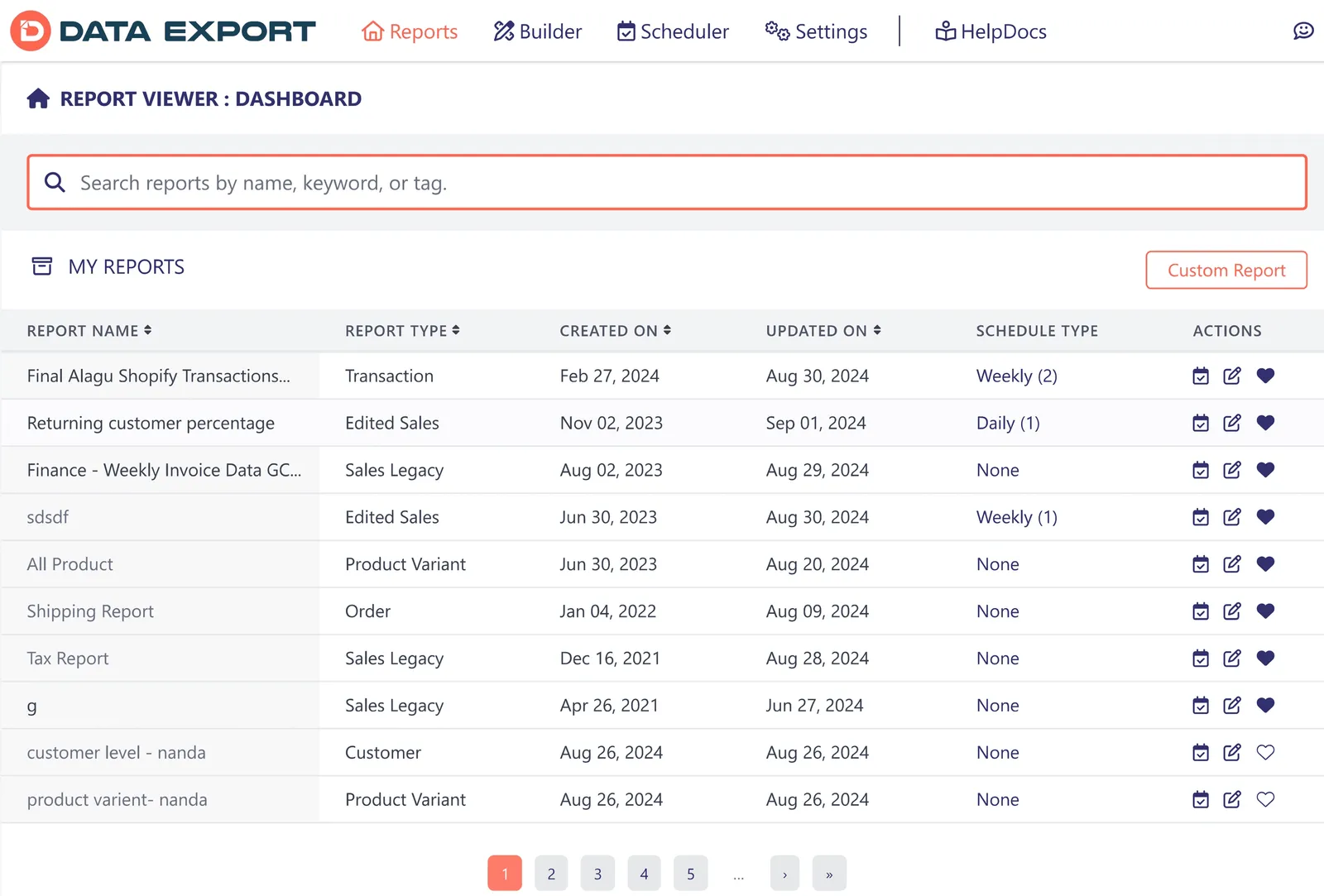The width and height of the screenshot is (1324, 896).
Task: Schedule the customer level - nanda report
Action: pos(1201,754)
